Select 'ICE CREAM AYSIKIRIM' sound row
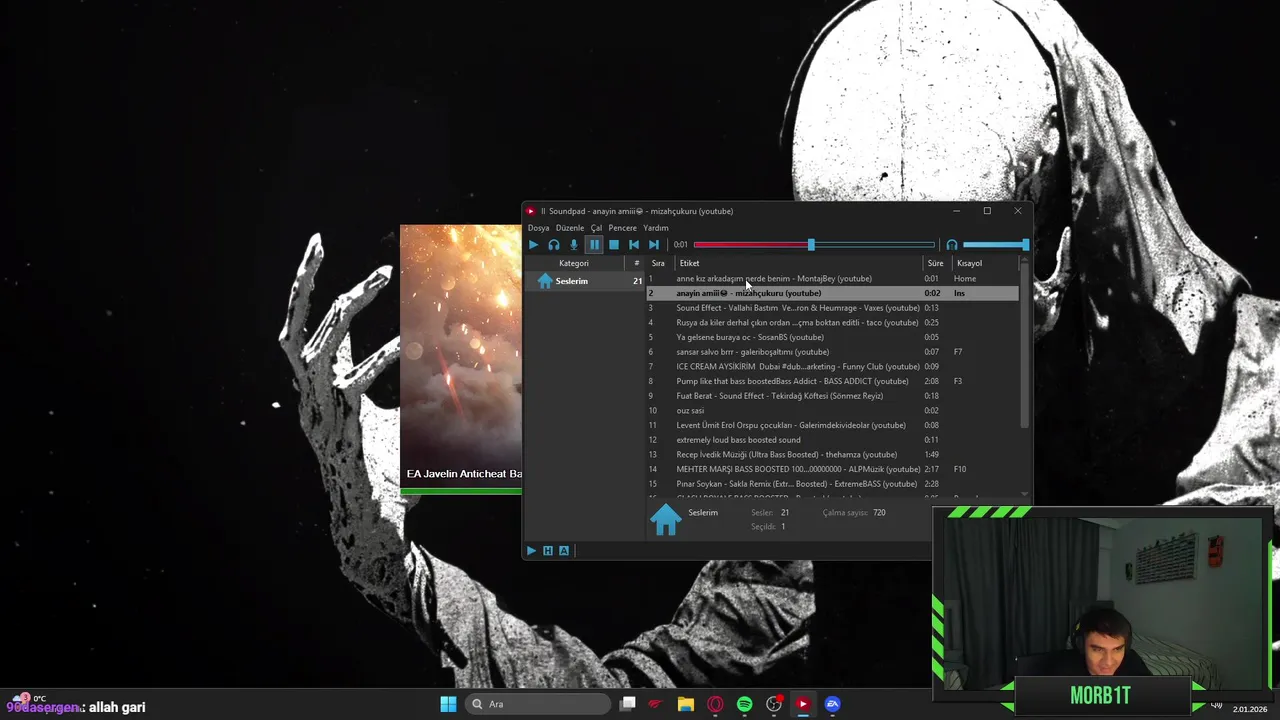1280x720 pixels. [x=832, y=367]
